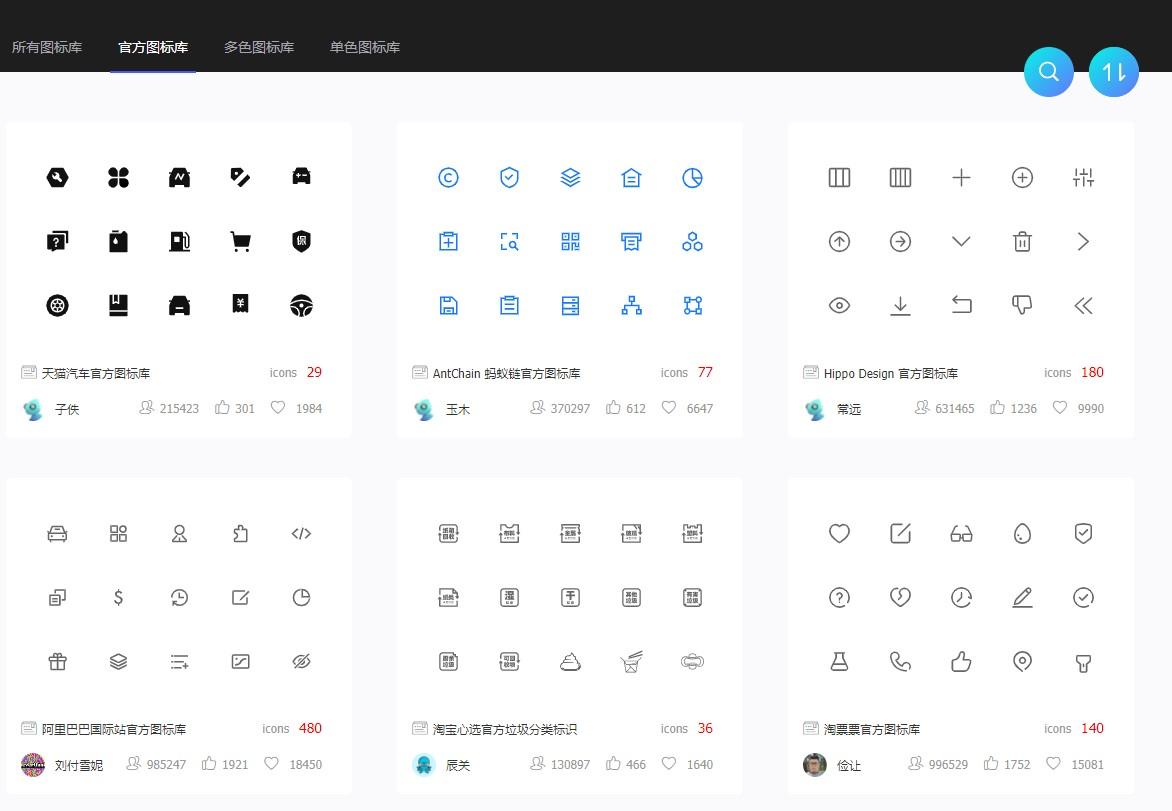Screen dimensions: 1172x811
Task: Click author name 子佚
Action: 67,409
